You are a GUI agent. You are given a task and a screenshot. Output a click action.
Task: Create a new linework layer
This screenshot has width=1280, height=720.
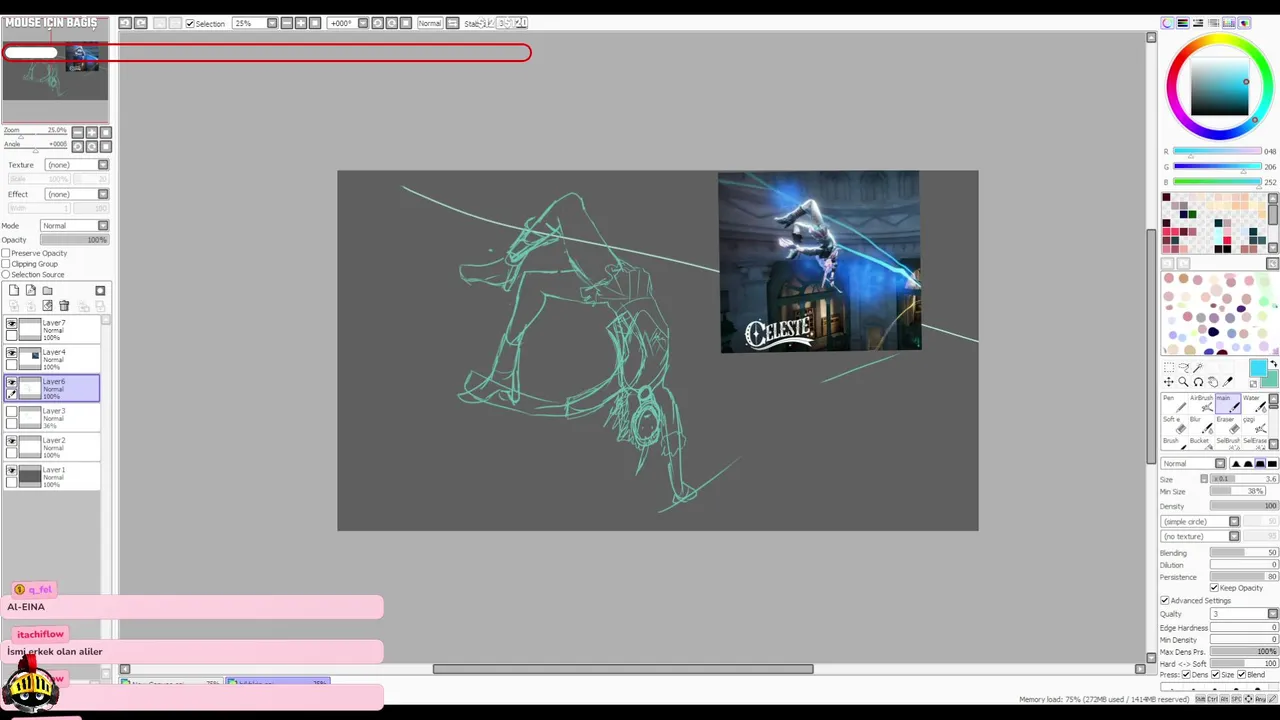31,291
